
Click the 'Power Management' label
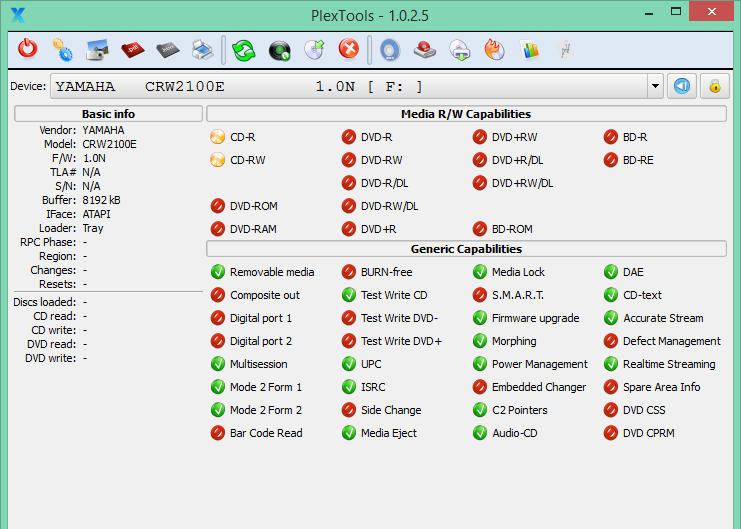(x=540, y=364)
